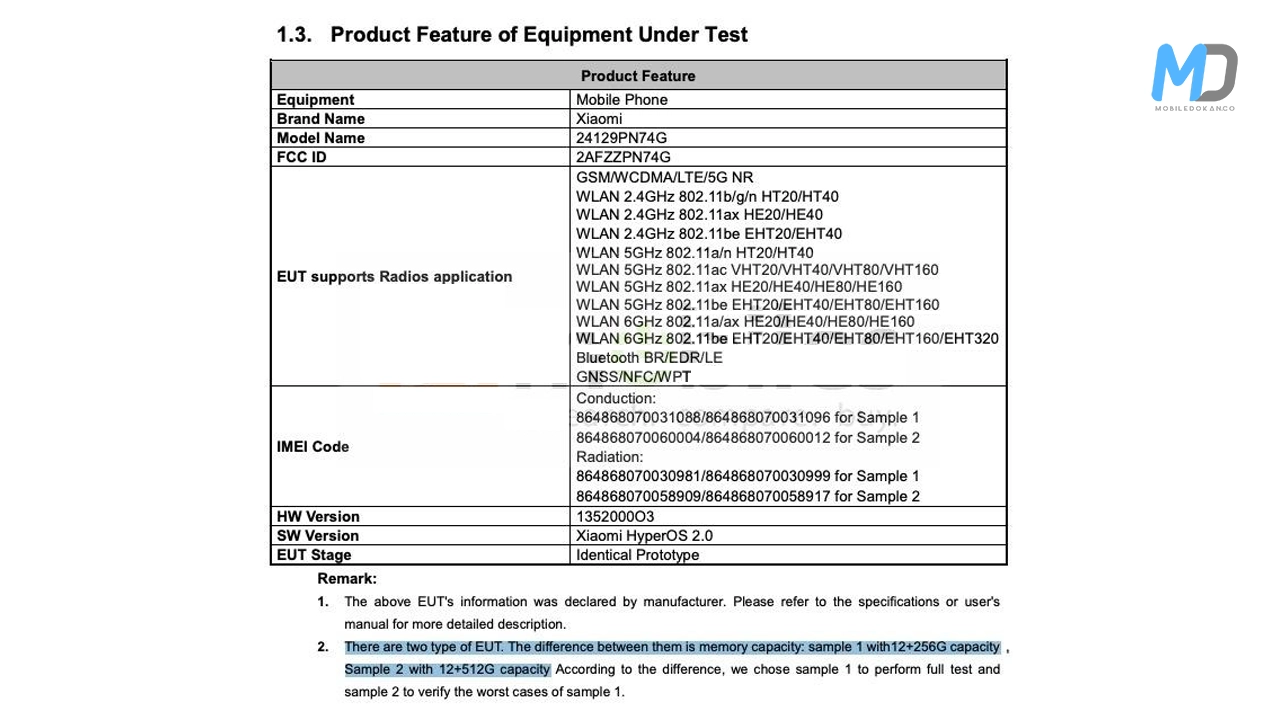Select the Mobile Phone equipment value

[622, 100]
